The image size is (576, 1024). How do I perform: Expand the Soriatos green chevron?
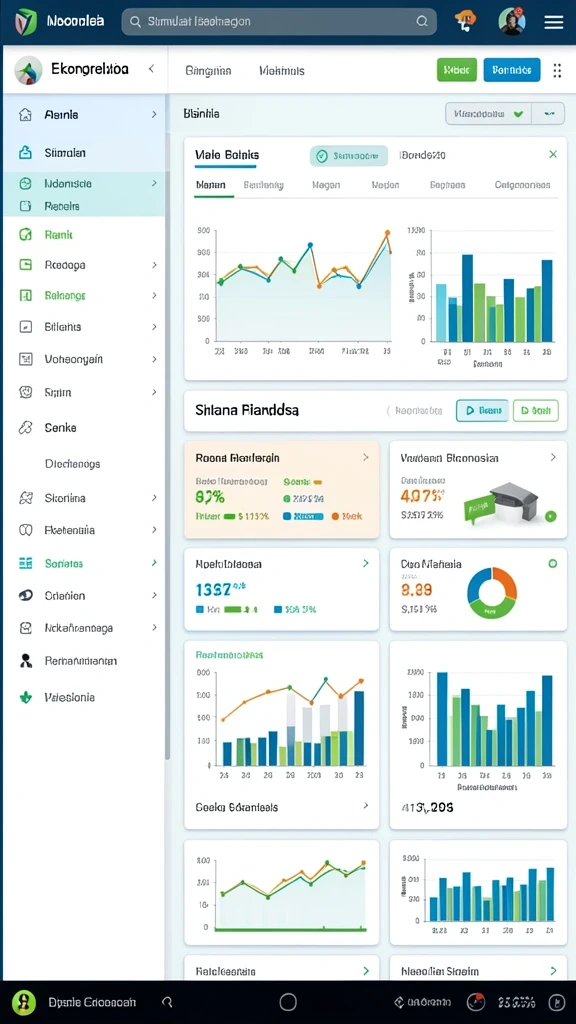click(x=154, y=562)
